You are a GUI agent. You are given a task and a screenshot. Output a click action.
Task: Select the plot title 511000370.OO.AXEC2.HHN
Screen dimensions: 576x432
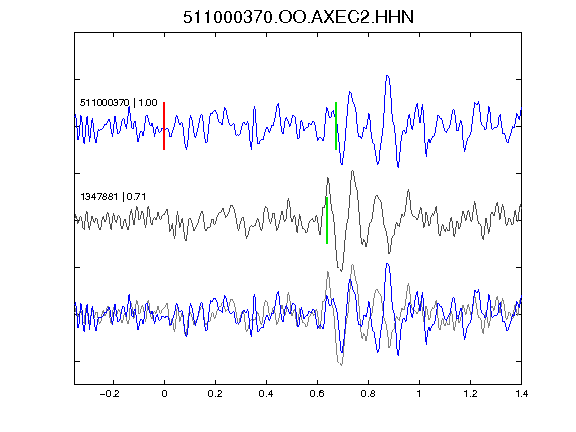pos(298,17)
